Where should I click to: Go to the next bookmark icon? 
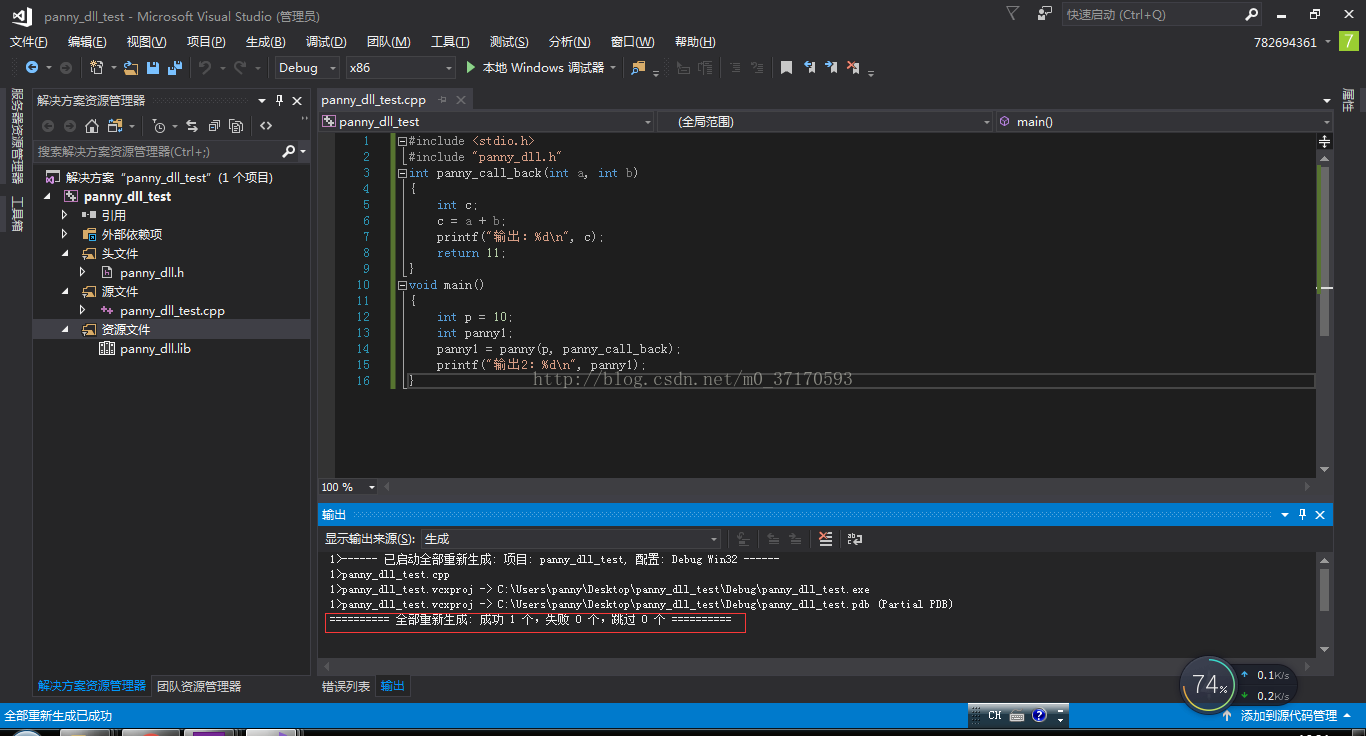pos(831,68)
